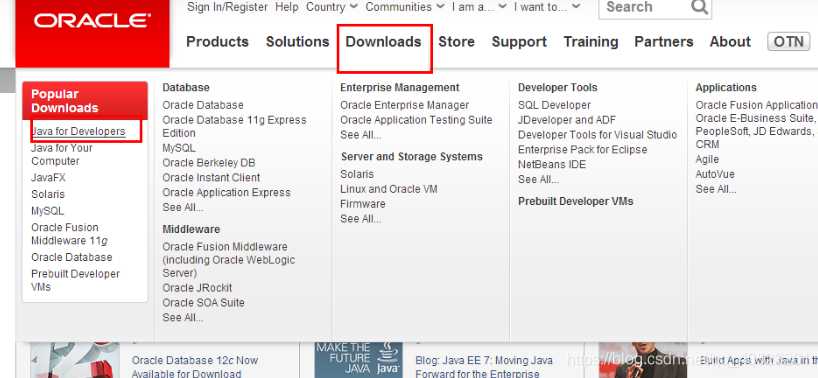Open the Training menu
Screen dimensions: 818x378
591,42
